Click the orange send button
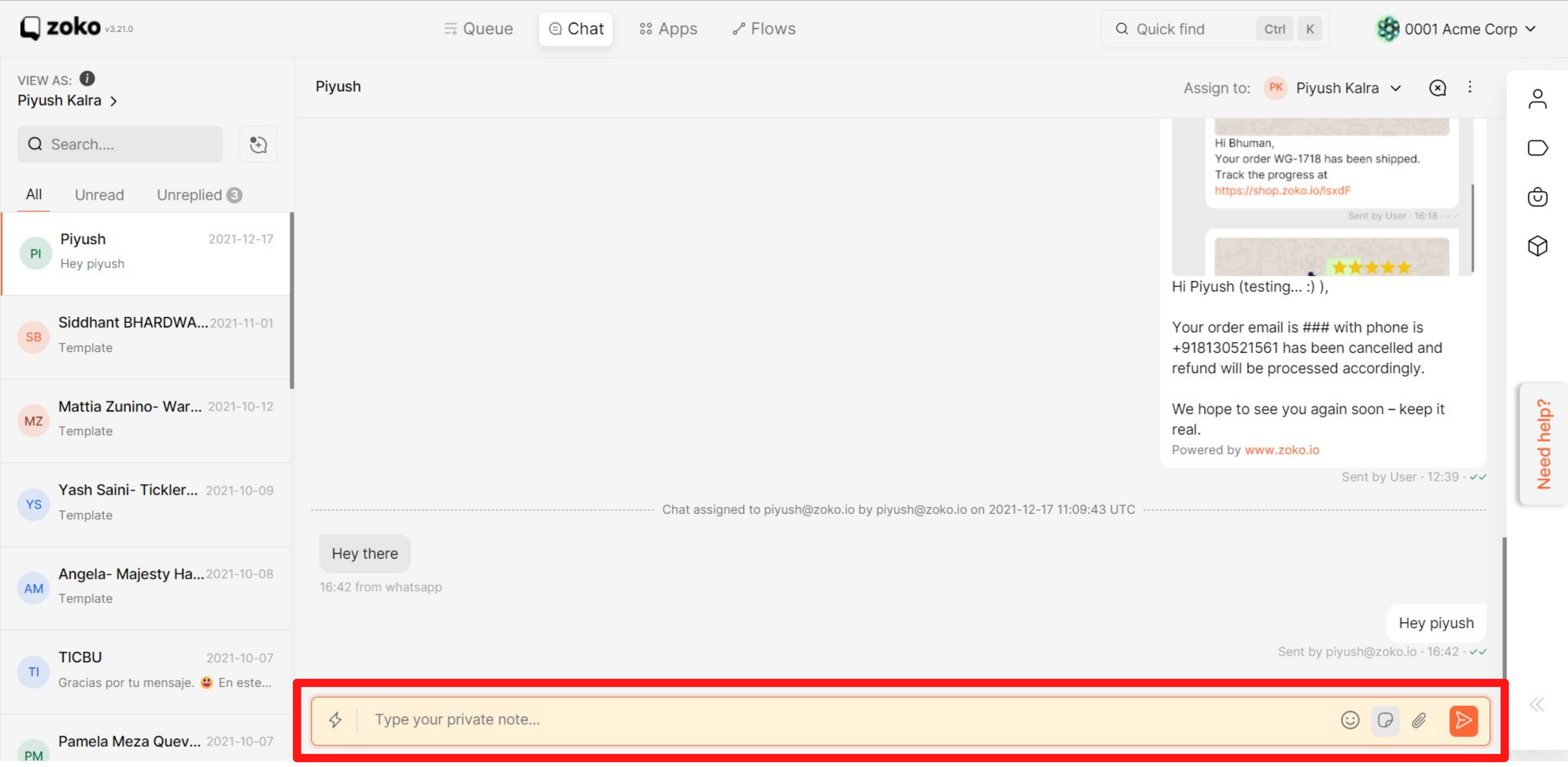Screen dimensions: 1568x767 (x=1463, y=721)
